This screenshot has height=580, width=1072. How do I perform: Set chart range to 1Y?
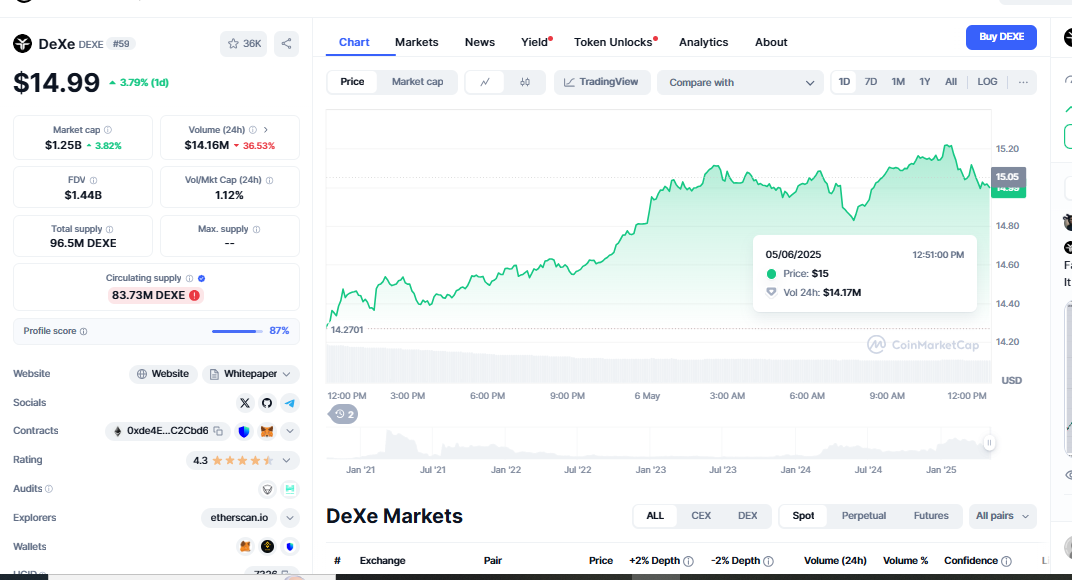[x=924, y=82]
